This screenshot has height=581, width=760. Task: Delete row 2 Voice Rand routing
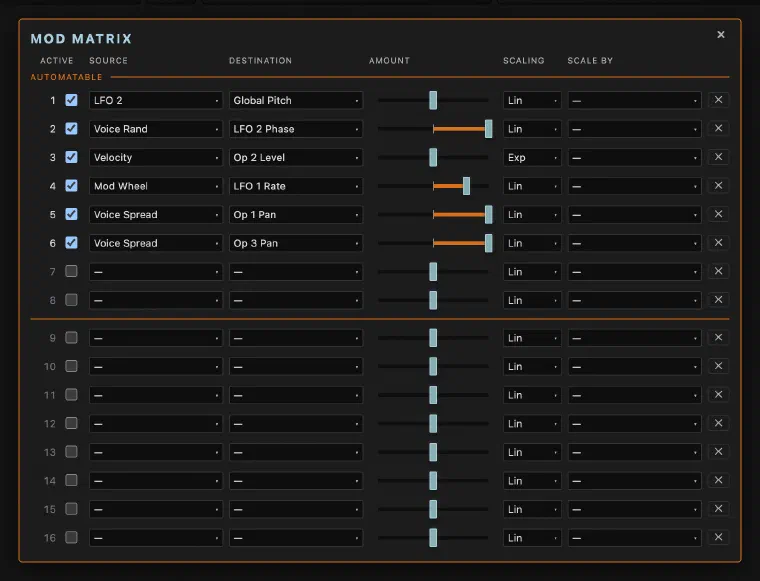(718, 128)
